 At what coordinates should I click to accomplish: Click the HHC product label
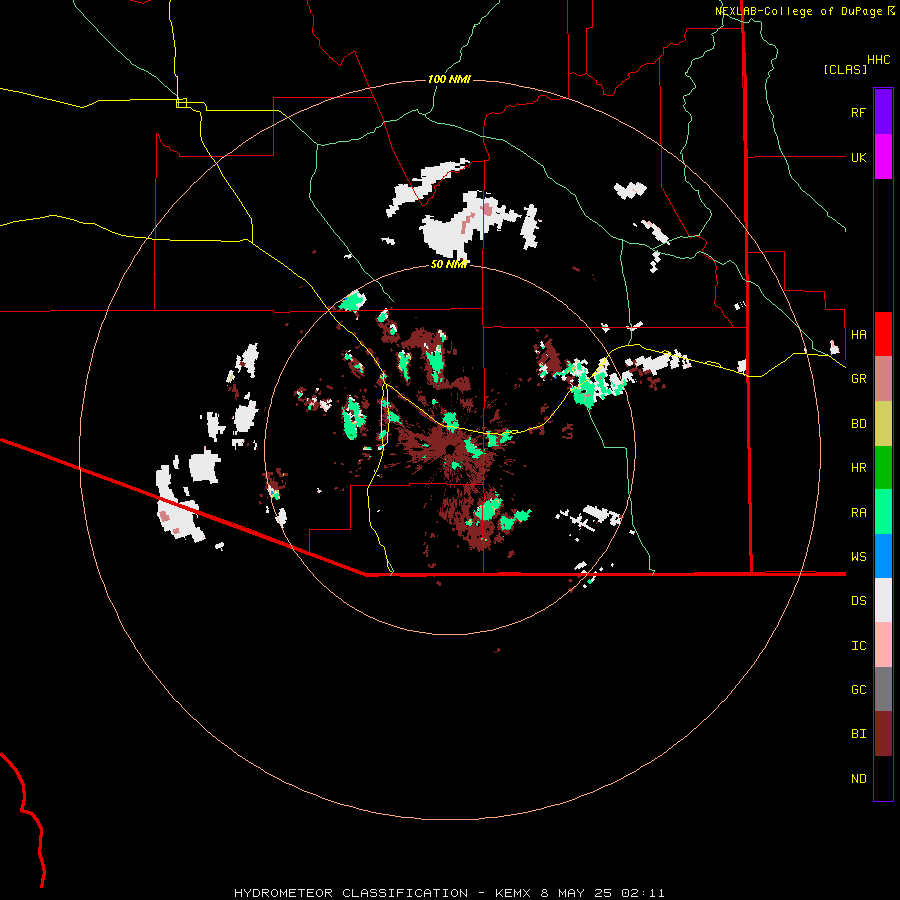[879, 60]
